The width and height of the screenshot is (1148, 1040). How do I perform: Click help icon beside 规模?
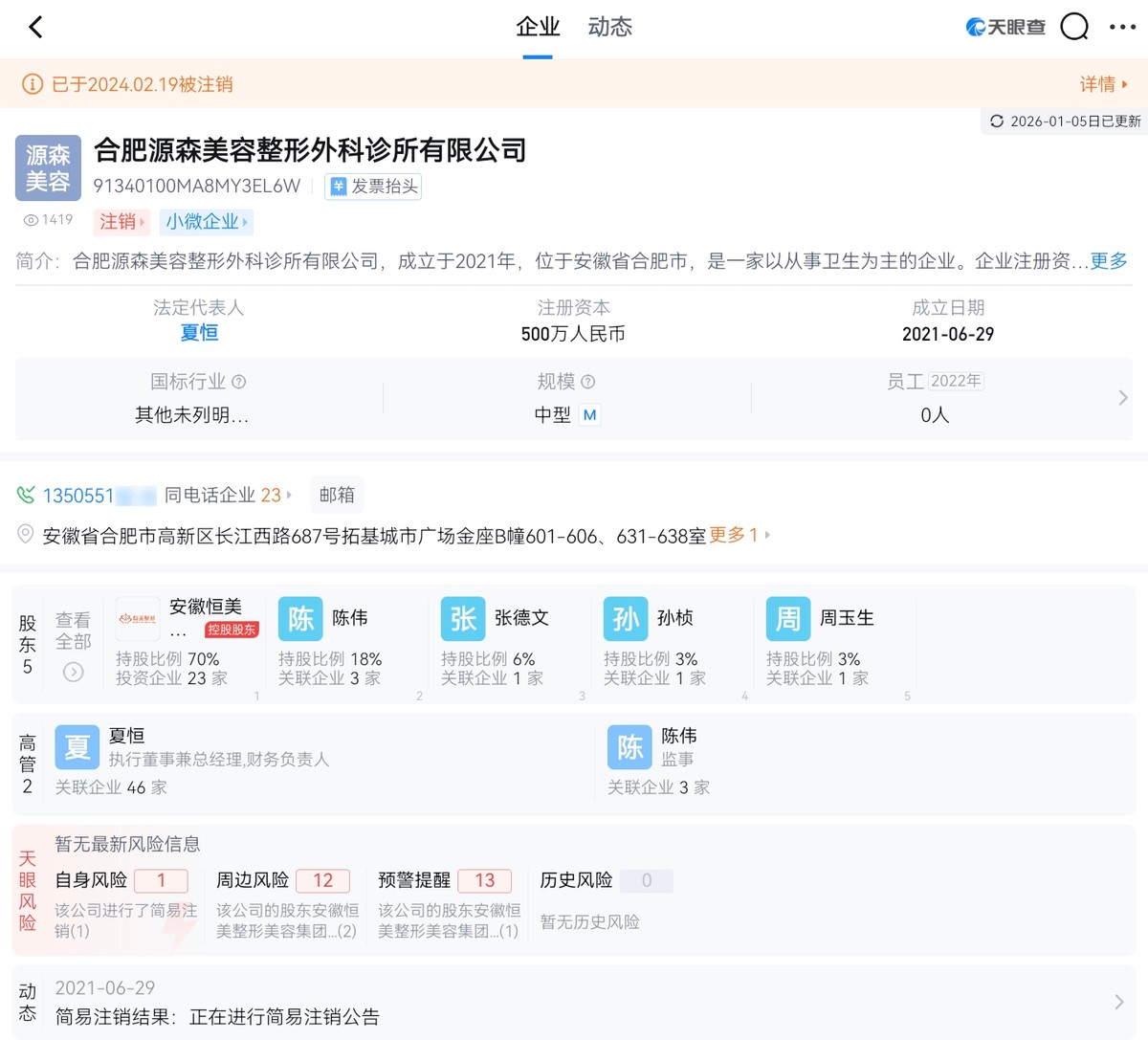click(x=588, y=382)
